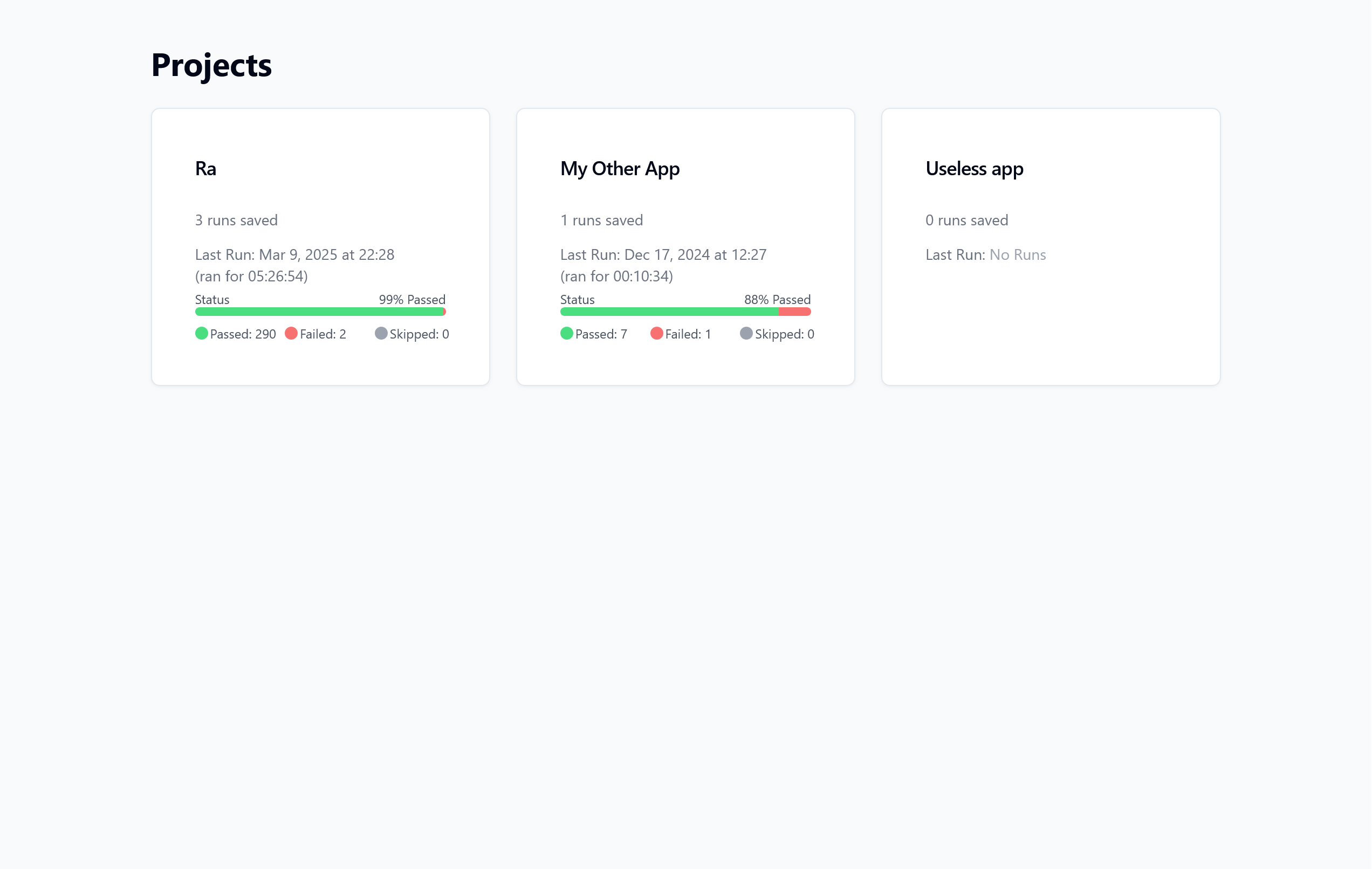Click the Ra status progress bar

point(320,312)
